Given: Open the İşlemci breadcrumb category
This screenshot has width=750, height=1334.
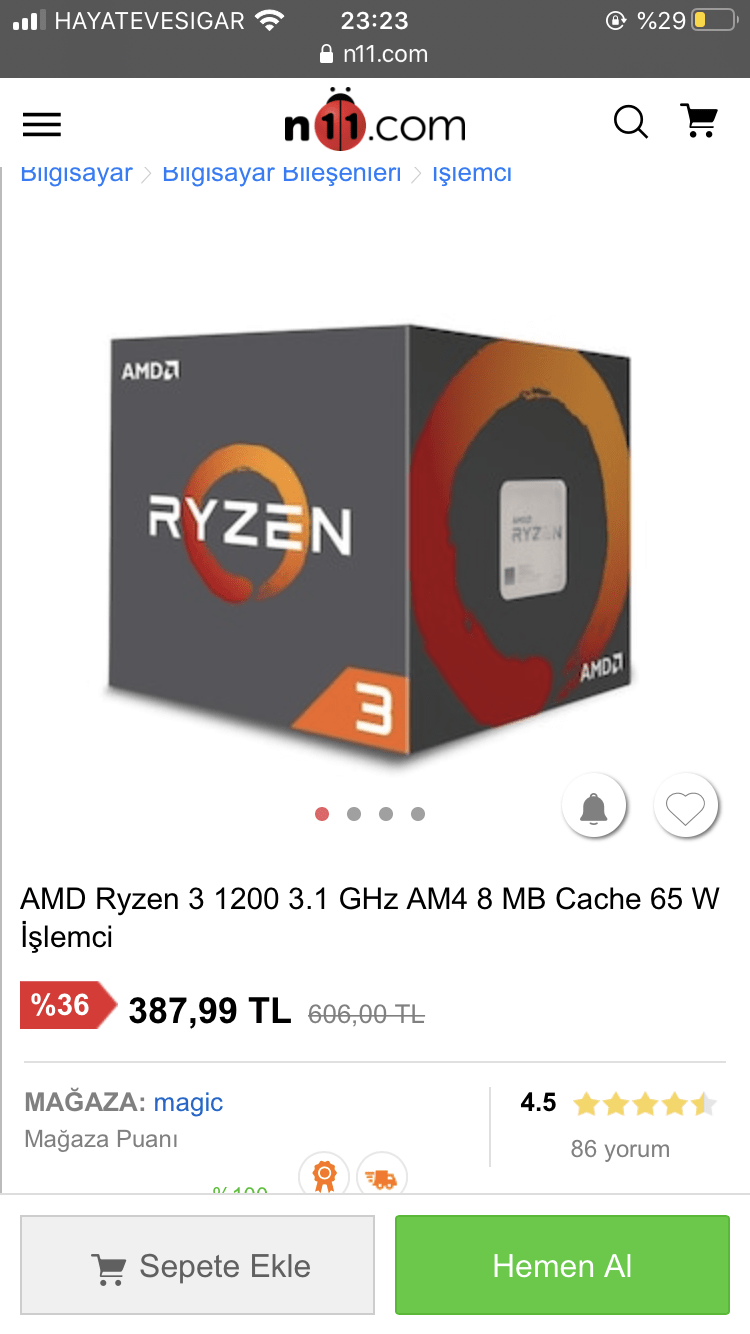Looking at the screenshot, I should tap(472, 173).
